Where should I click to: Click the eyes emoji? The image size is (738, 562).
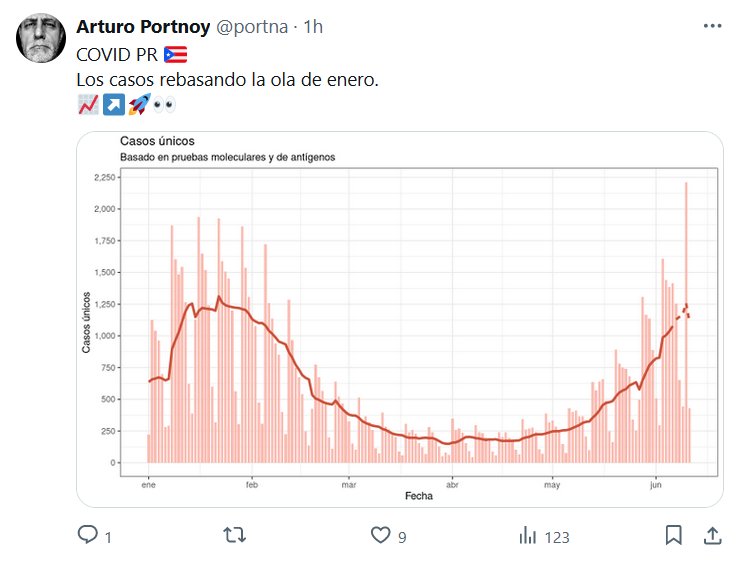165,104
